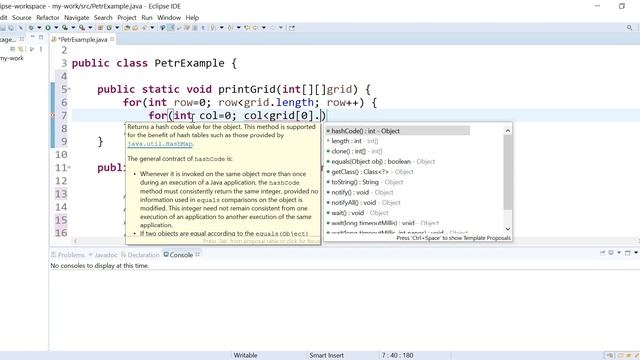Click the proposal list scrollbar thumb
This screenshot has width=640, height=360.
point(508,172)
